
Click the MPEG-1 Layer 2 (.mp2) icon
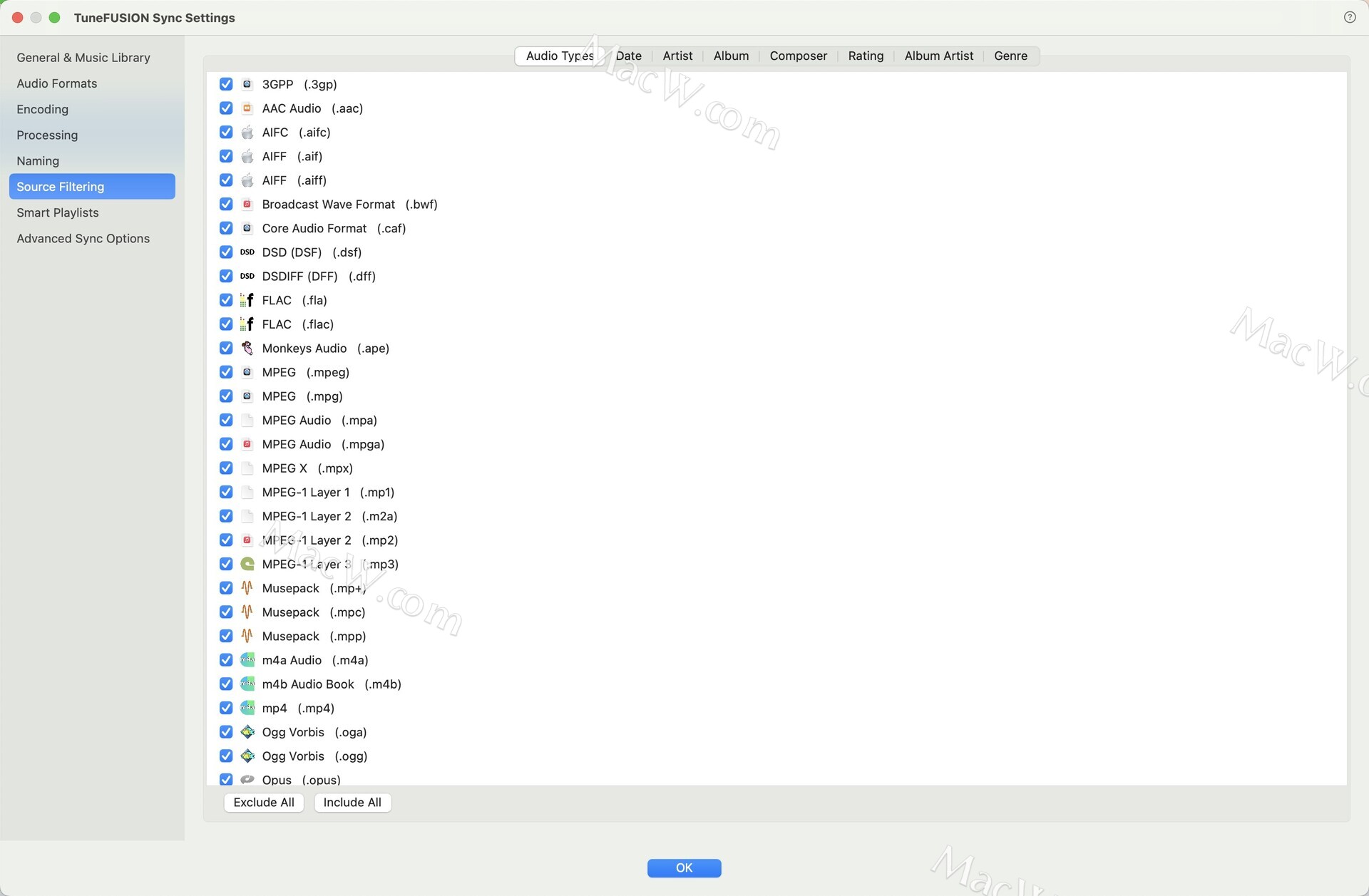pos(247,540)
